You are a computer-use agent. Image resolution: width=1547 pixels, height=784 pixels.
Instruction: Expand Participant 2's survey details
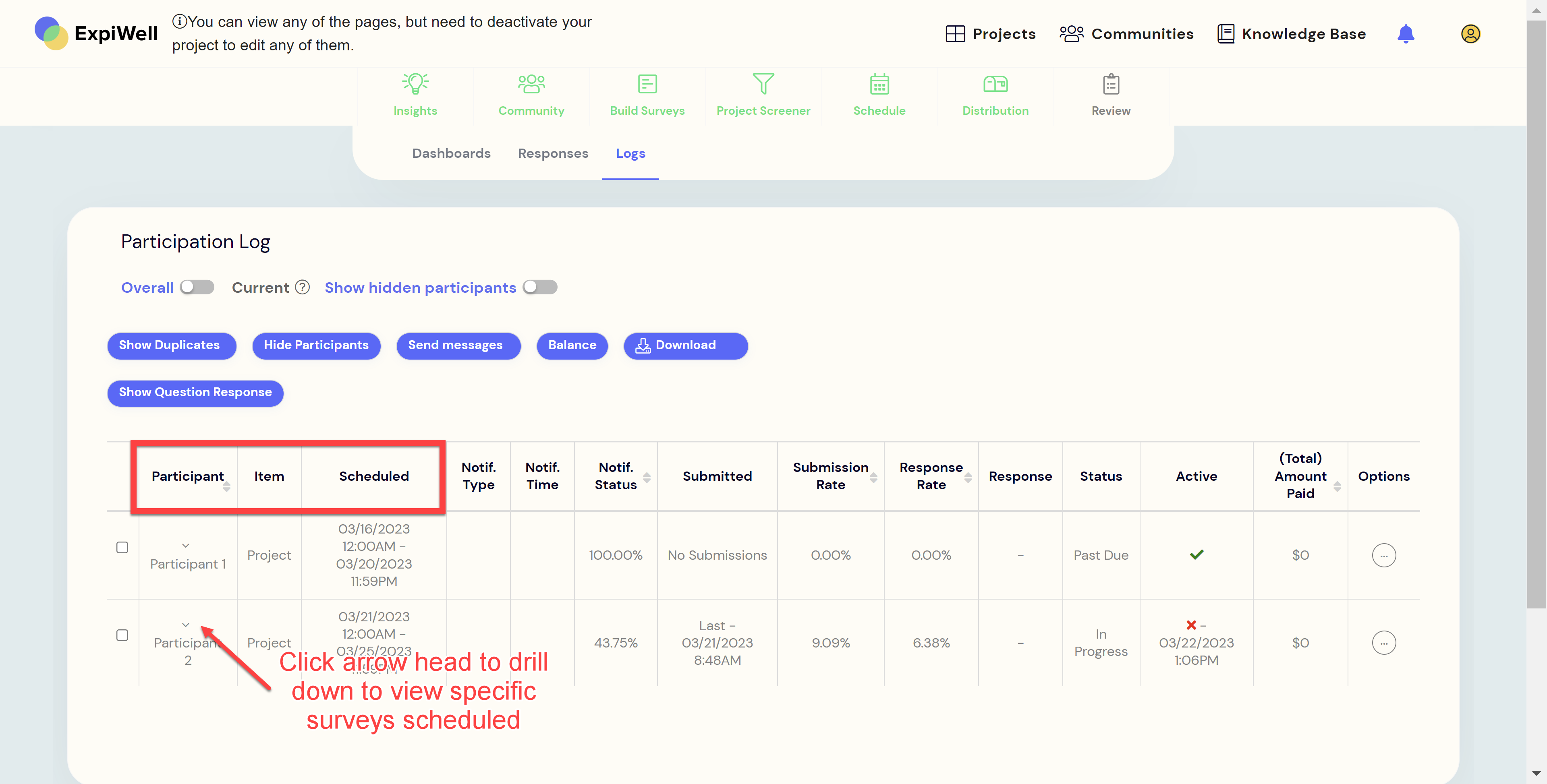tap(186, 624)
